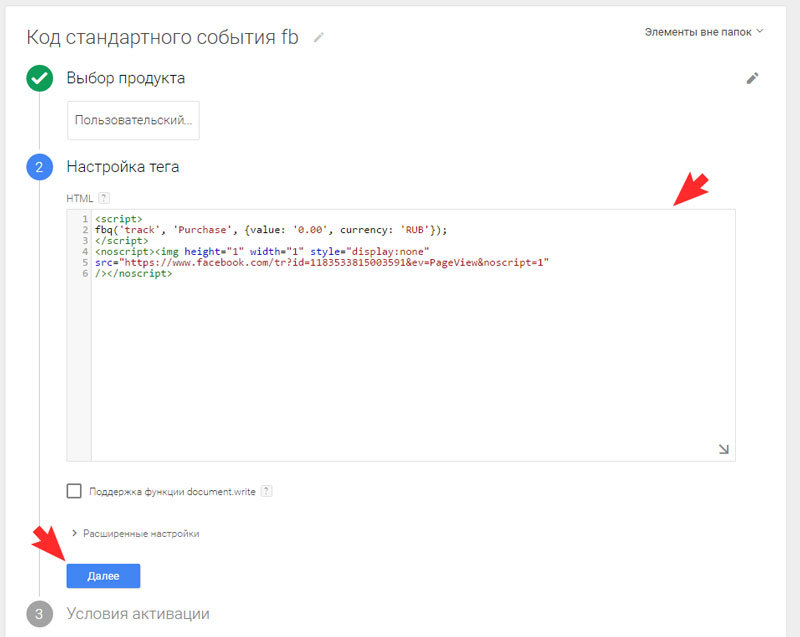Click the 'Выбор продукта' step heading
This screenshot has height=637, width=800.
pos(126,78)
